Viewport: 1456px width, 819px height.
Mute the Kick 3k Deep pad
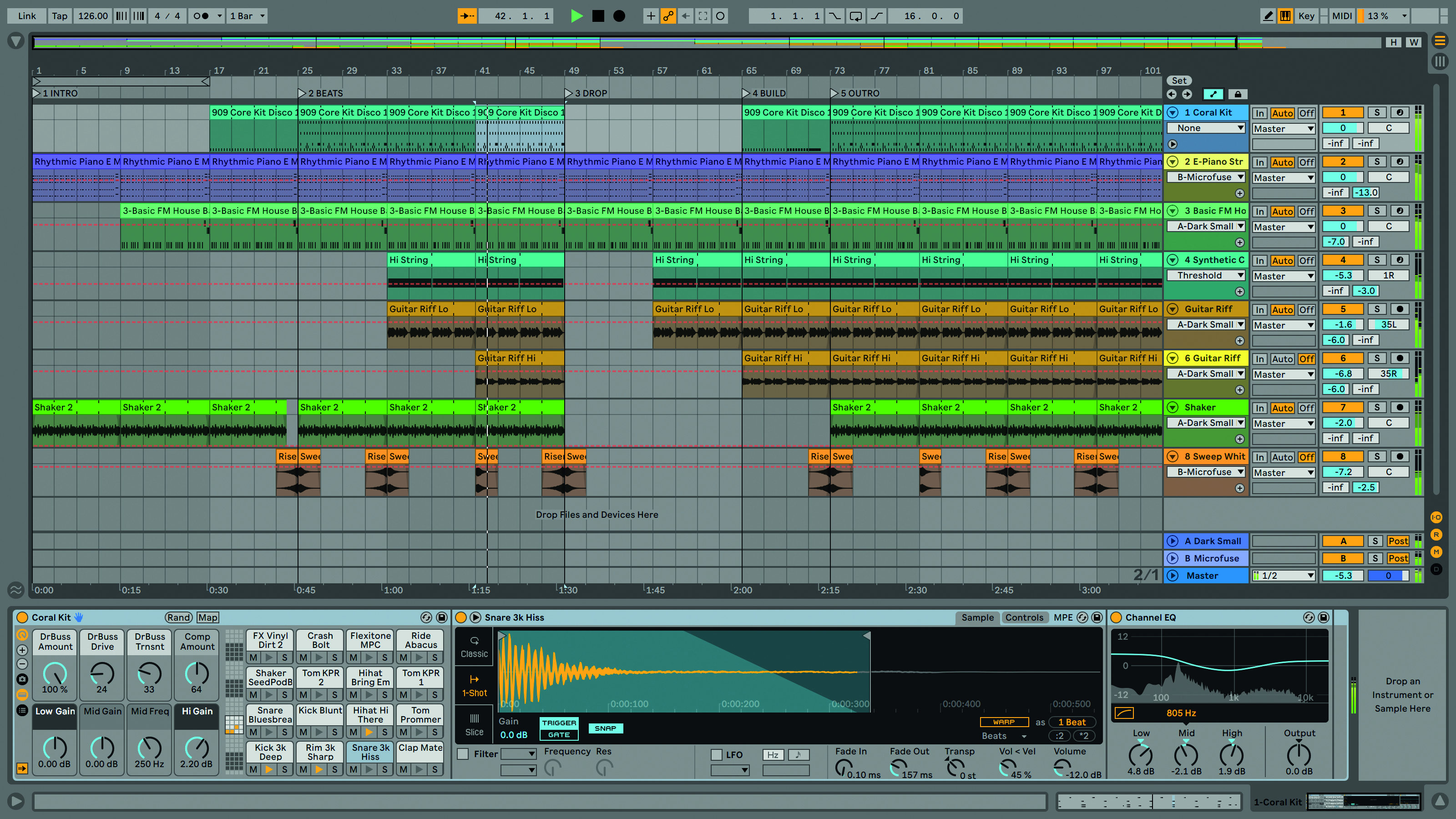tap(253, 769)
